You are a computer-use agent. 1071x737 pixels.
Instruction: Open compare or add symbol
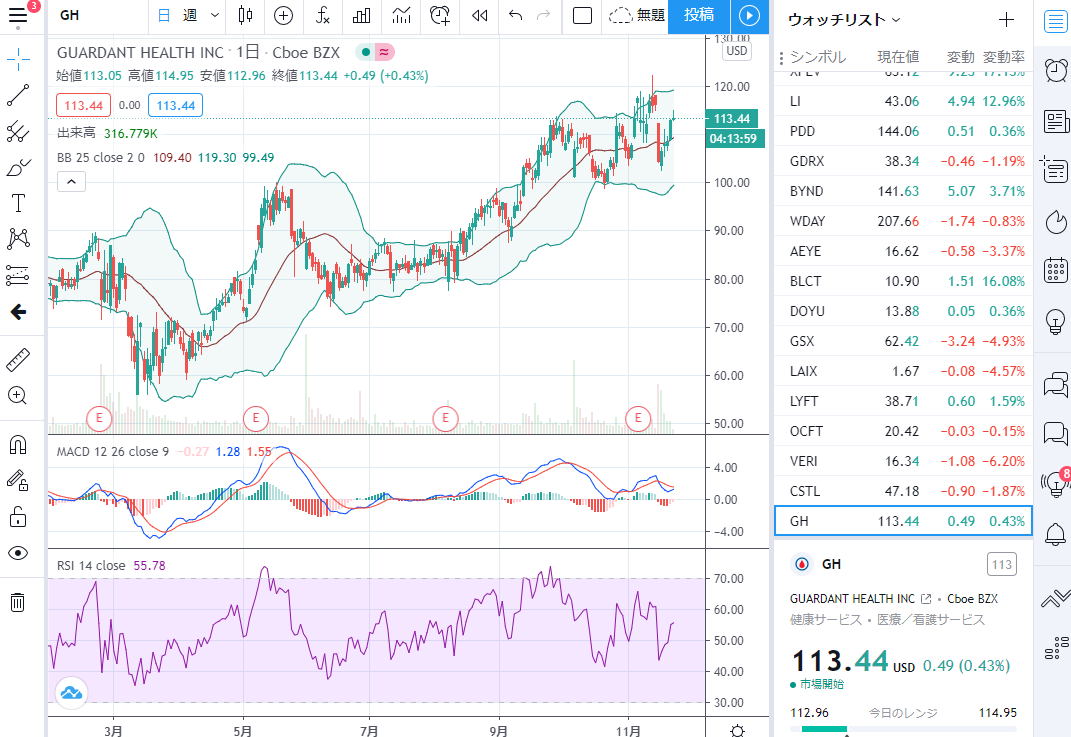coord(283,15)
